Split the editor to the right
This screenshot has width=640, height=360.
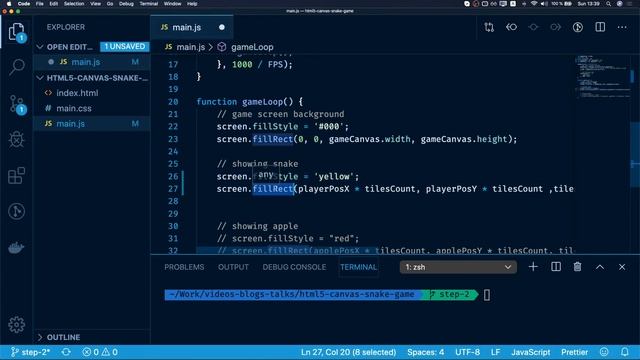pos(600,27)
